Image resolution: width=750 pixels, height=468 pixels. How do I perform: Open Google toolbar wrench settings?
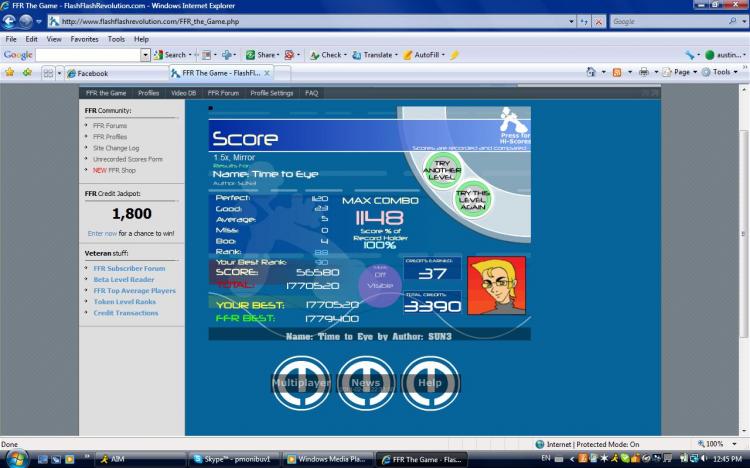point(689,55)
